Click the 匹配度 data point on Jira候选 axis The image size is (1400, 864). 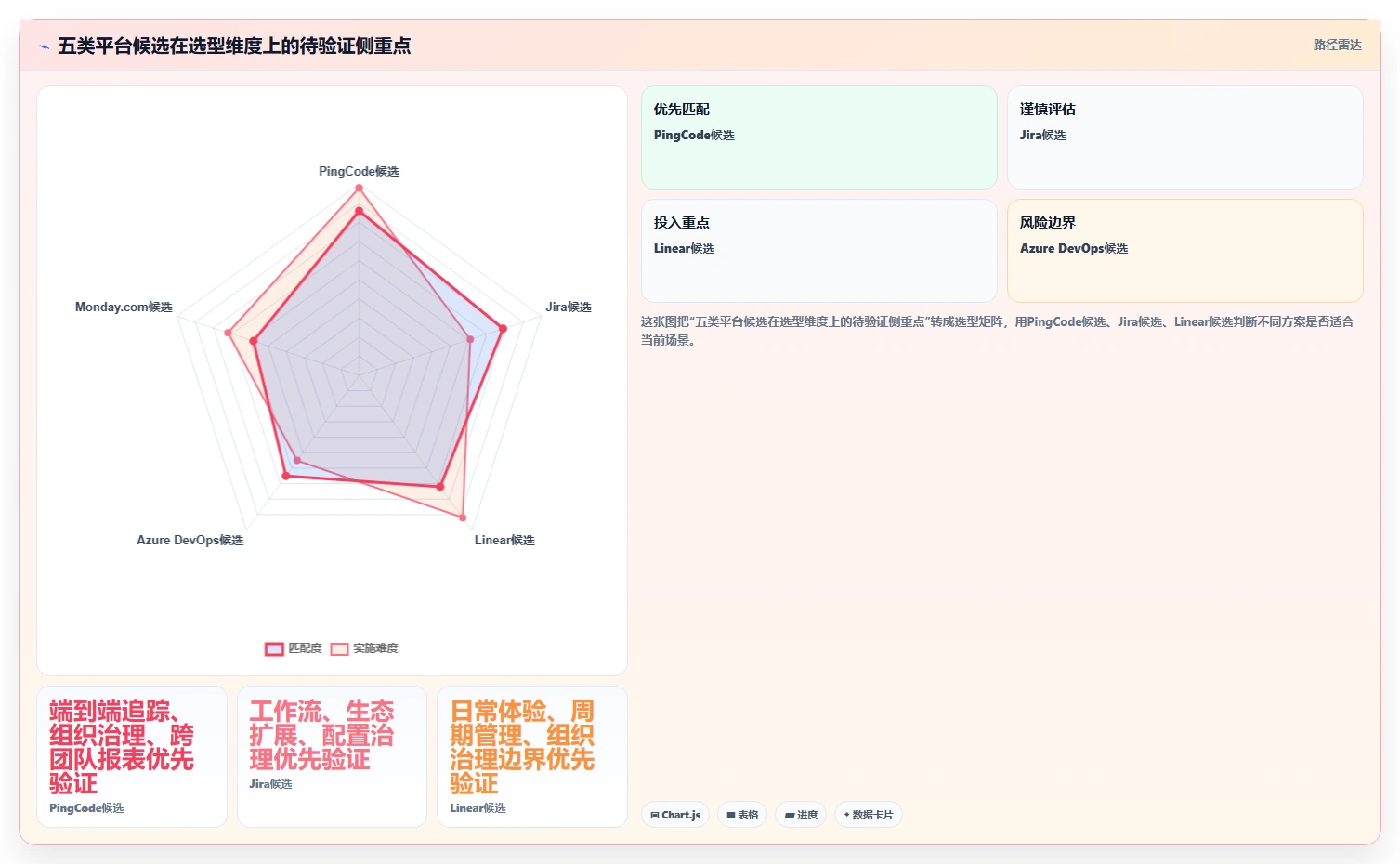503,328
